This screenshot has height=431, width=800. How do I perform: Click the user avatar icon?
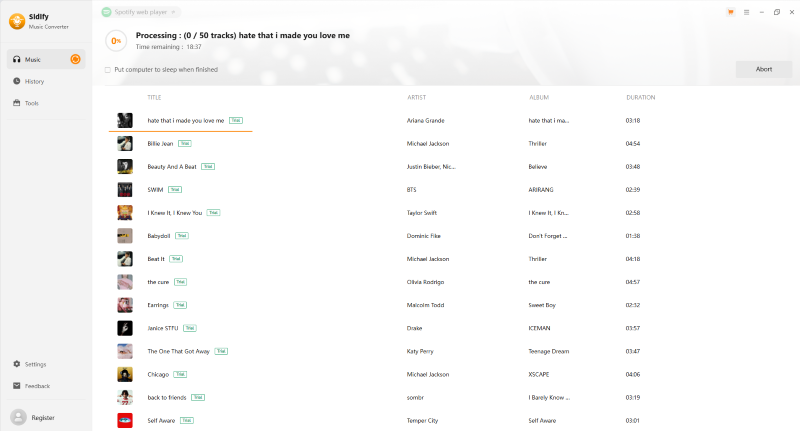tap(18, 417)
